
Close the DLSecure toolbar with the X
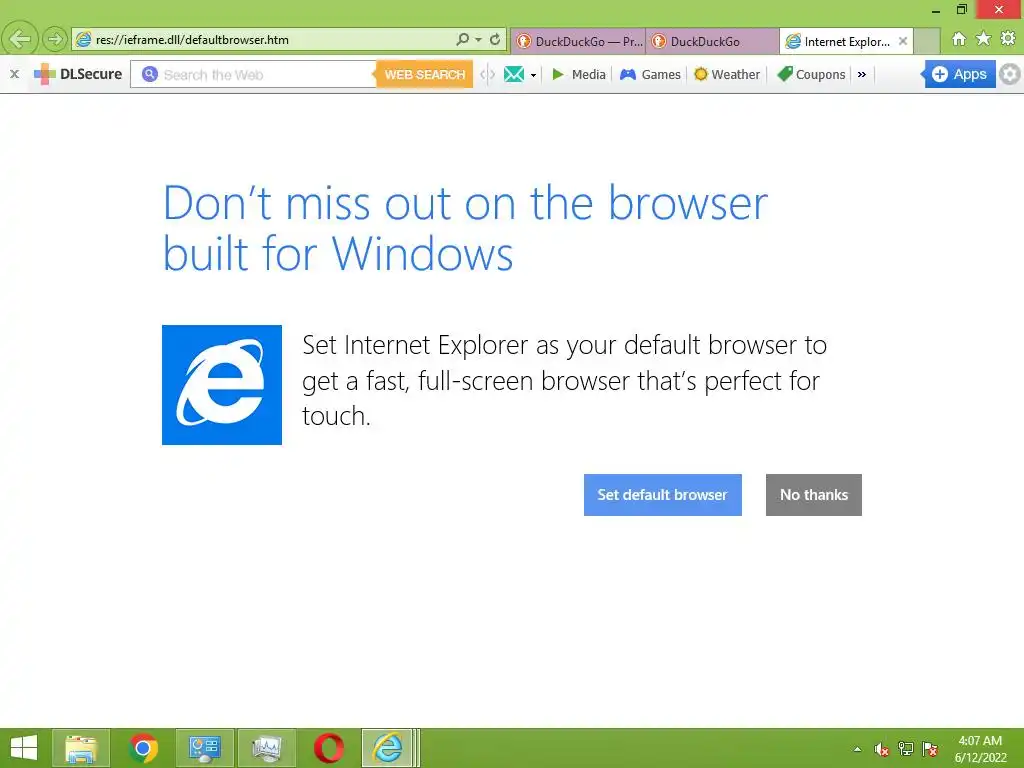[14, 74]
